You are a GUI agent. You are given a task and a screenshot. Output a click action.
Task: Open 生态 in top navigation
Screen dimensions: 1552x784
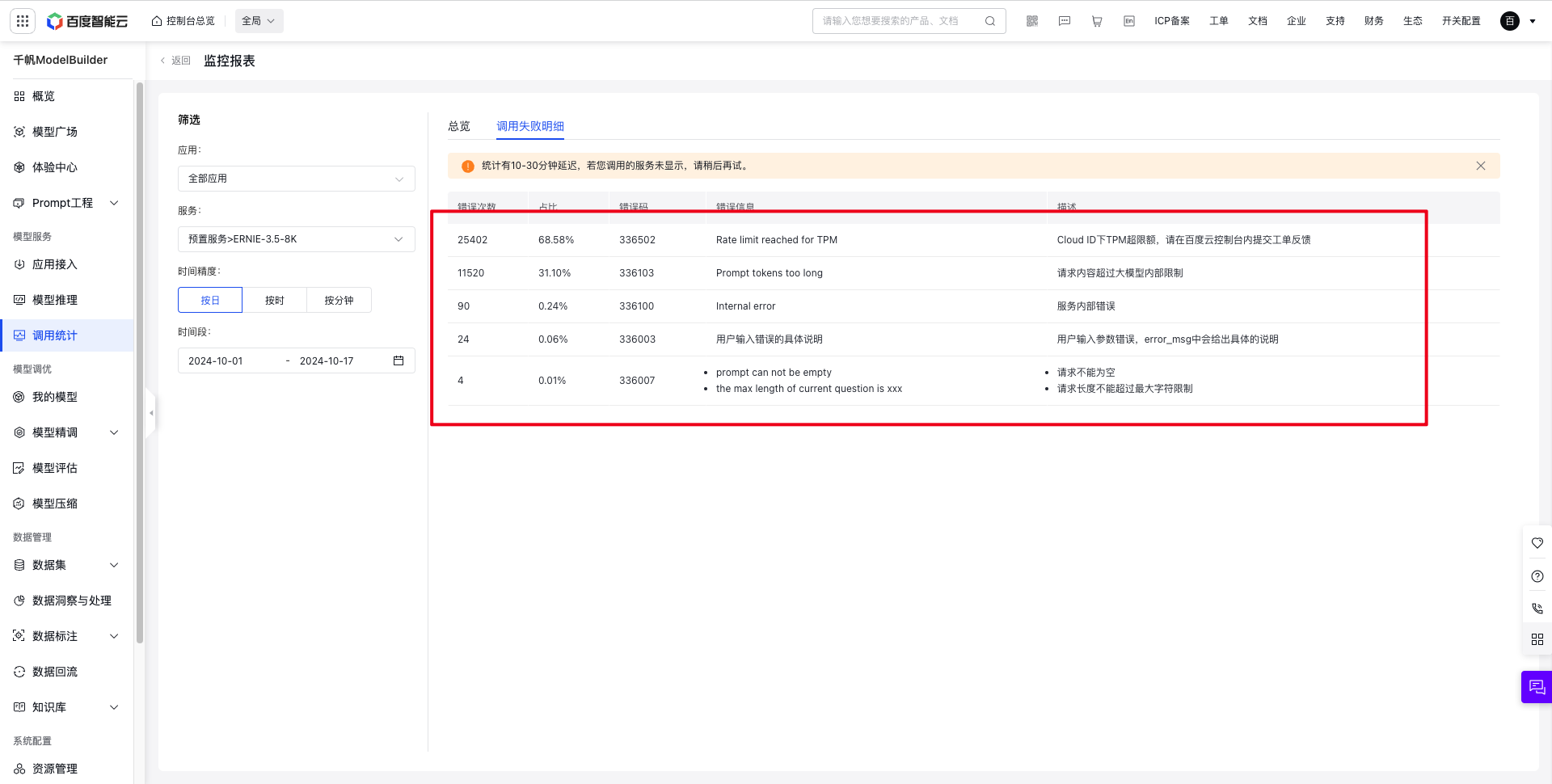(x=1413, y=21)
